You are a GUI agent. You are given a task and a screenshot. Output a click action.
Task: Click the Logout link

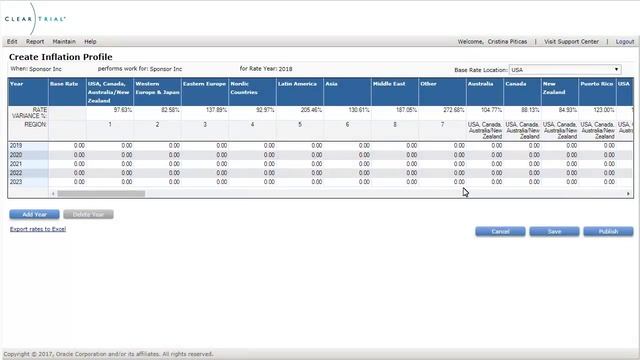coord(624,42)
